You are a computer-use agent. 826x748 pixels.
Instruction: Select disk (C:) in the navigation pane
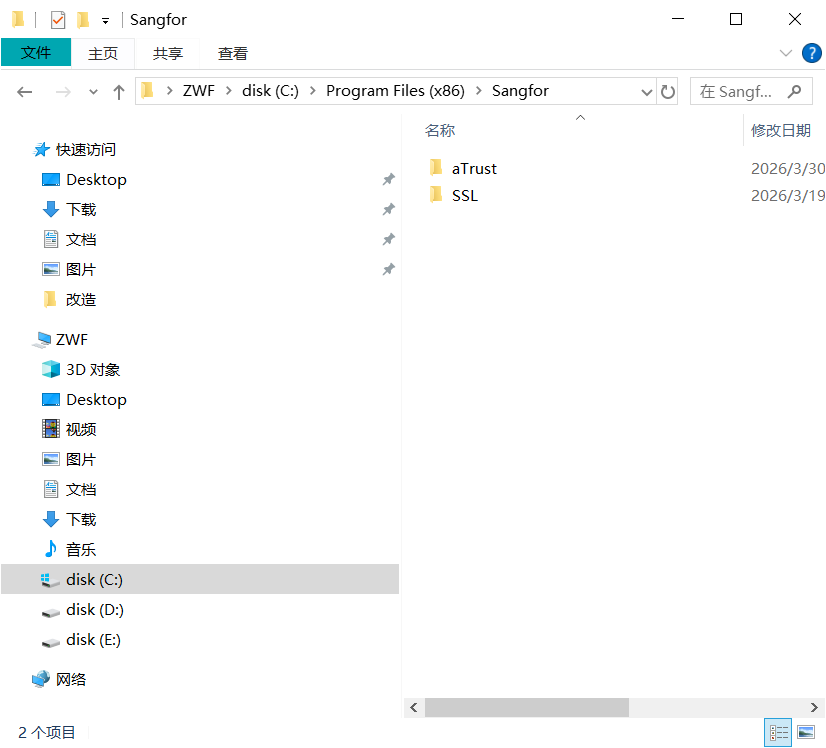click(200, 579)
